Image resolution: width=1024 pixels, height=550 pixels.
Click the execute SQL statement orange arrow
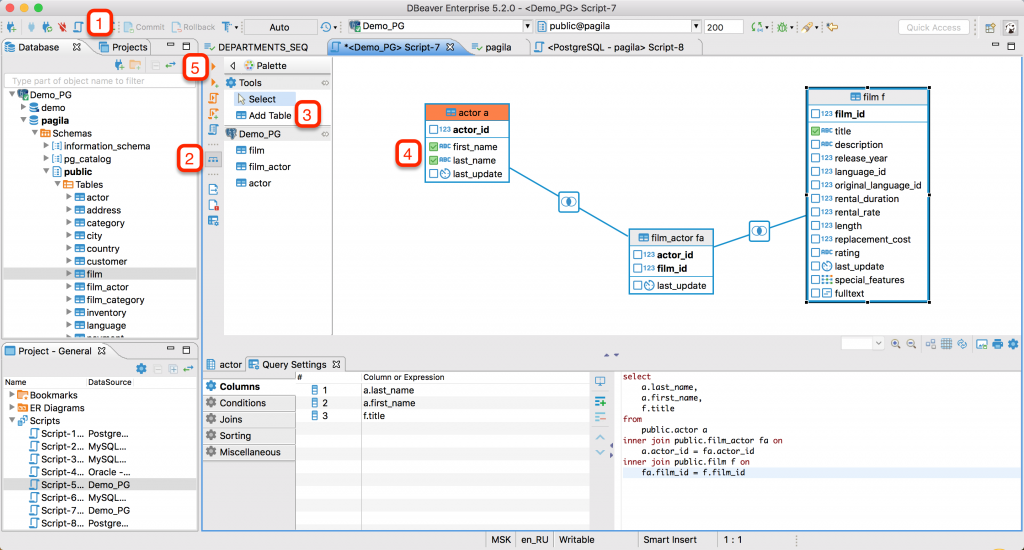point(214,66)
